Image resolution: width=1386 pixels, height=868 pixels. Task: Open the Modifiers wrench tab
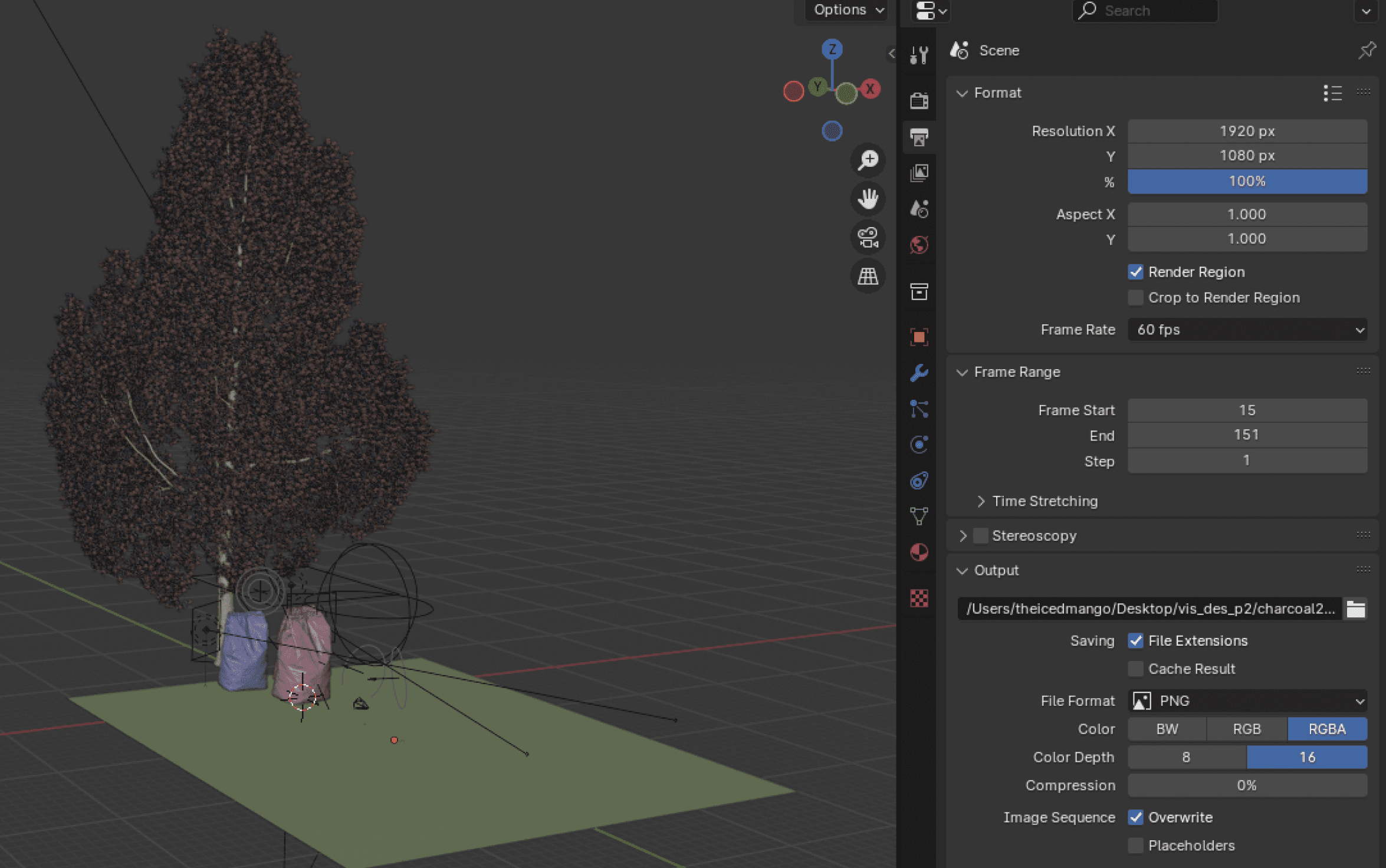click(x=919, y=373)
